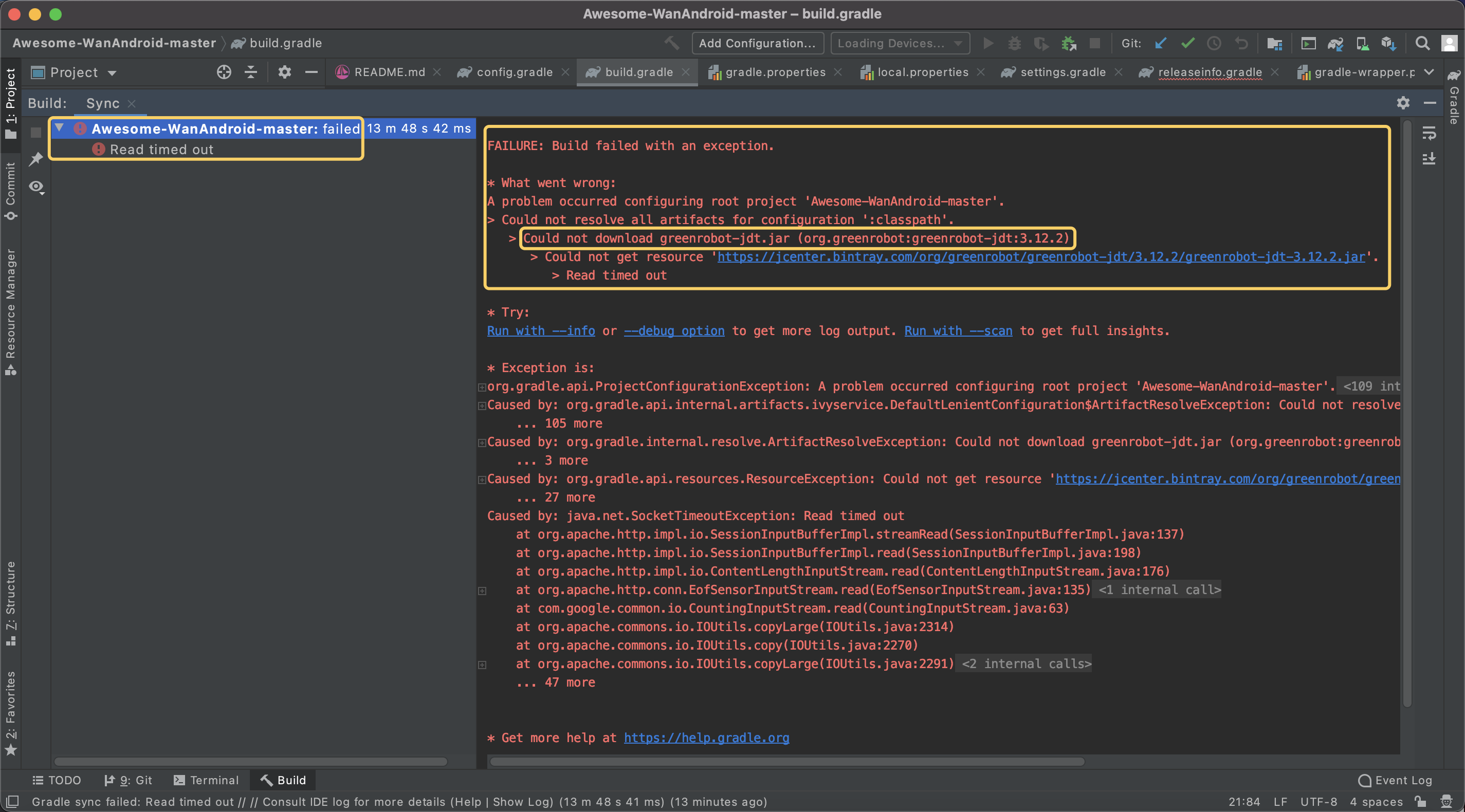Open the jcenter greenrobot-jdt jar link
This screenshot has width=1465, height=812.
pos(1041,257)
